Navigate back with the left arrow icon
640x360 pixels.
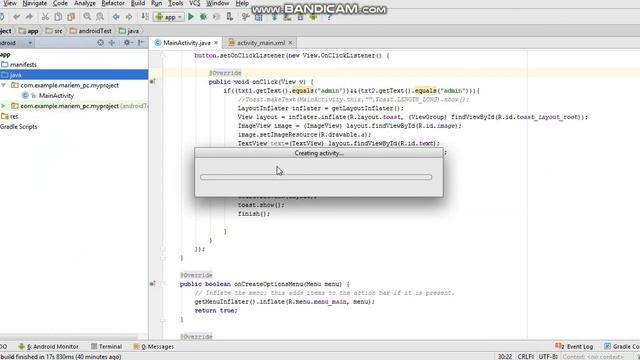pyautogui.click(x=116, y=17)
